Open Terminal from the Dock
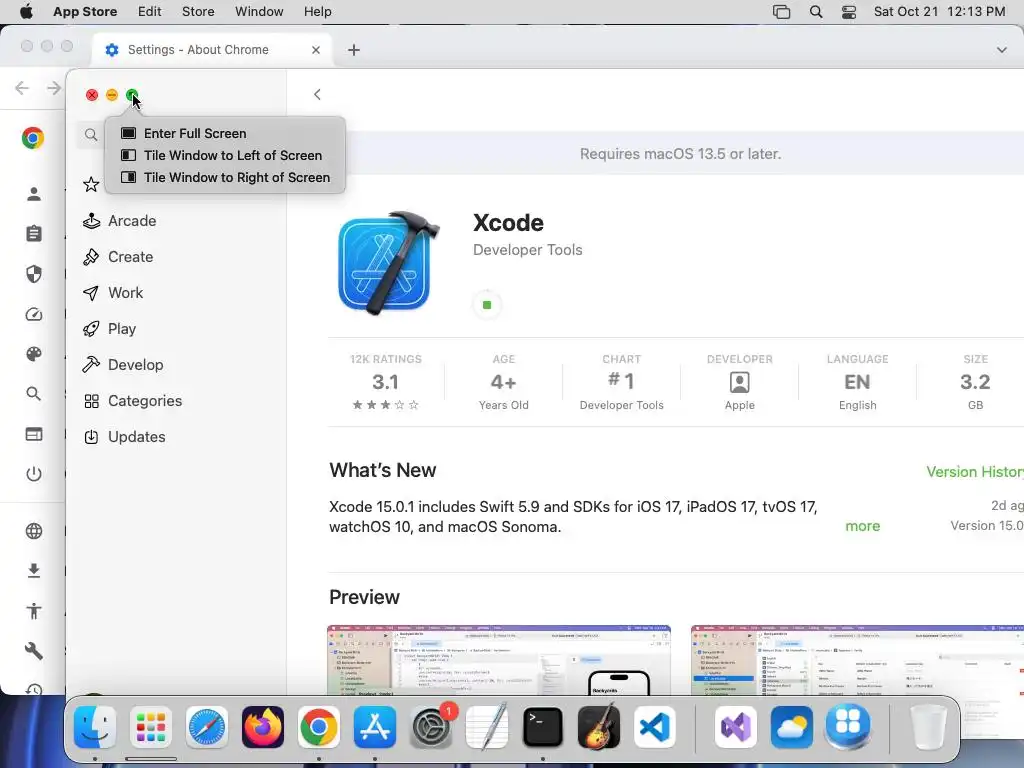 543,727
